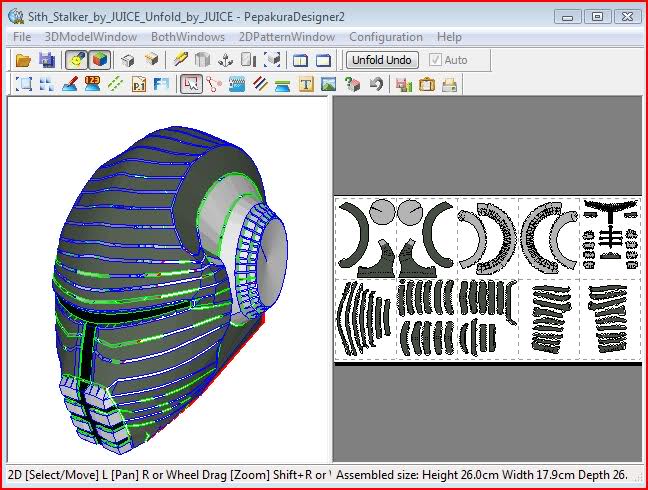Image resolution: width=648 pixels, height=490 pixels.
Task: Click the pink disk with chart icon
Action: pyautogui.click(x=403, y=84)
